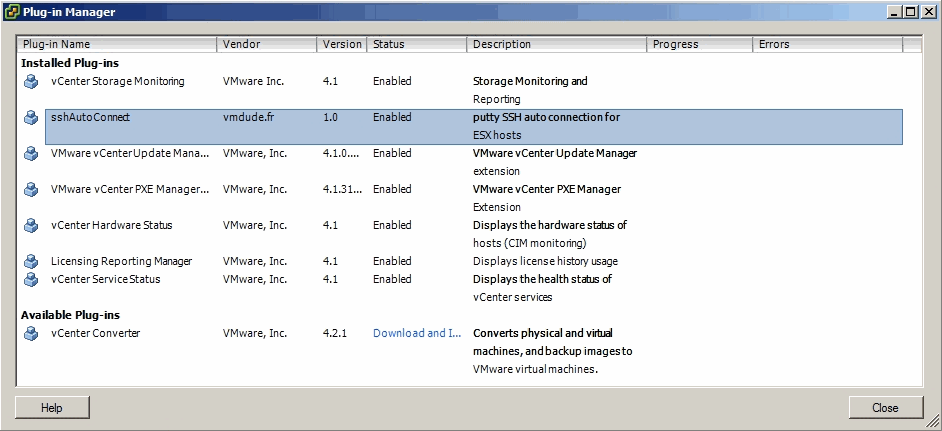This screenshot has height=431, width=942.
Task: Click the Enabled status of sshAutoConnect
Action: click(x=392, y=117)
